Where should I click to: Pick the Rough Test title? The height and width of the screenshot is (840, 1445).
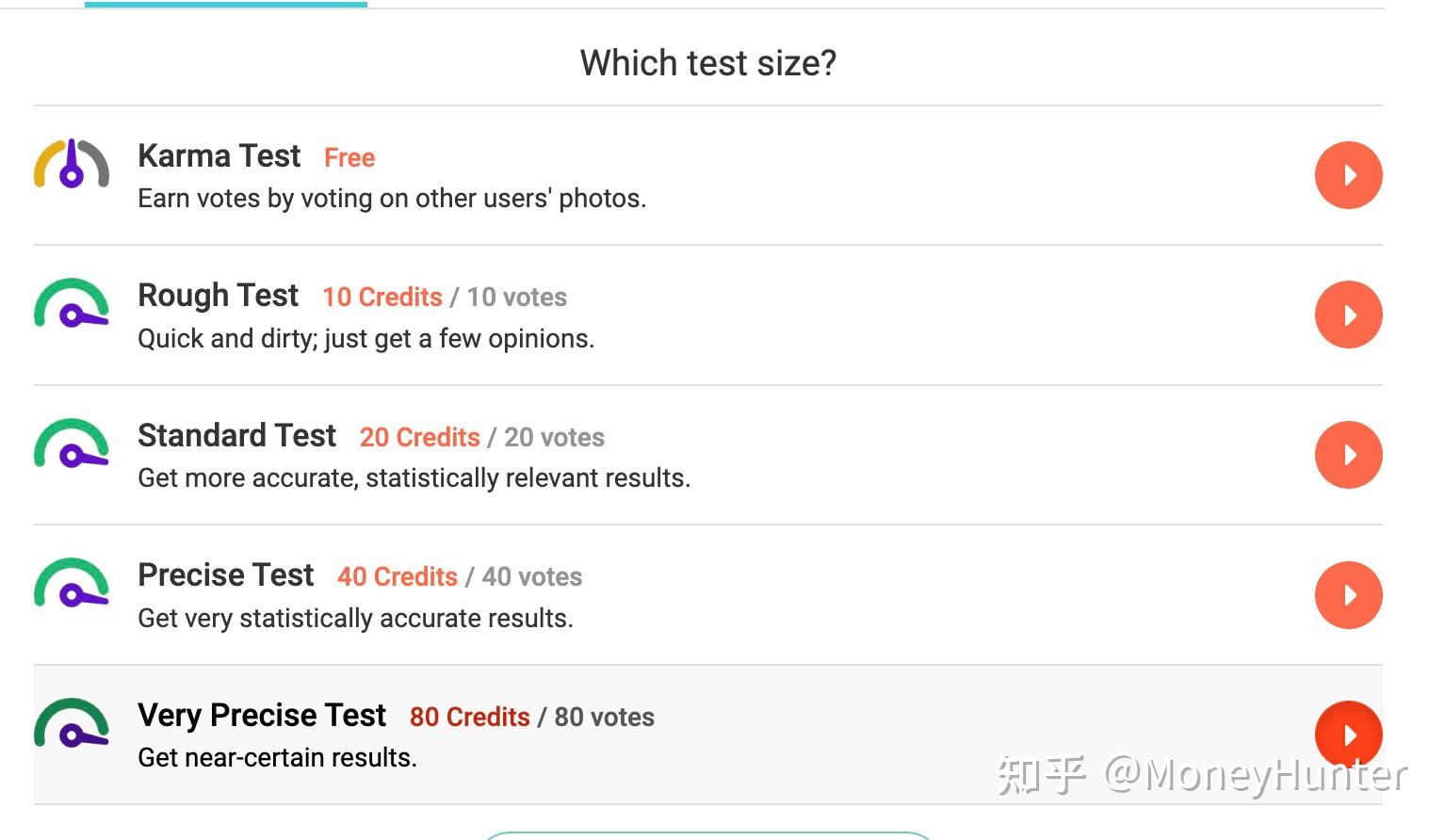pyautogui.click(x=218, y=296)
